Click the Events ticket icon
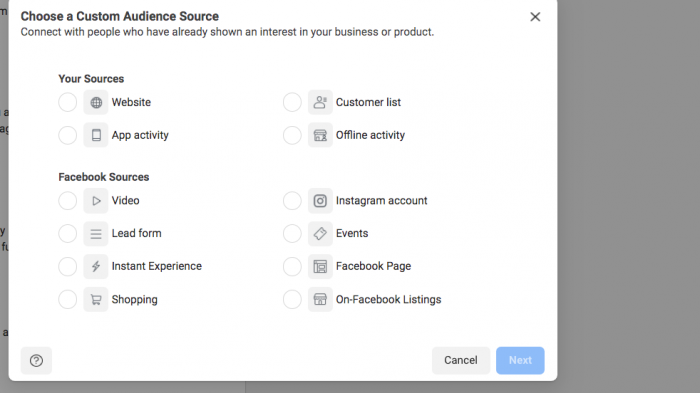This screenshot has width=700, height=393. click(x=320, y=233)
